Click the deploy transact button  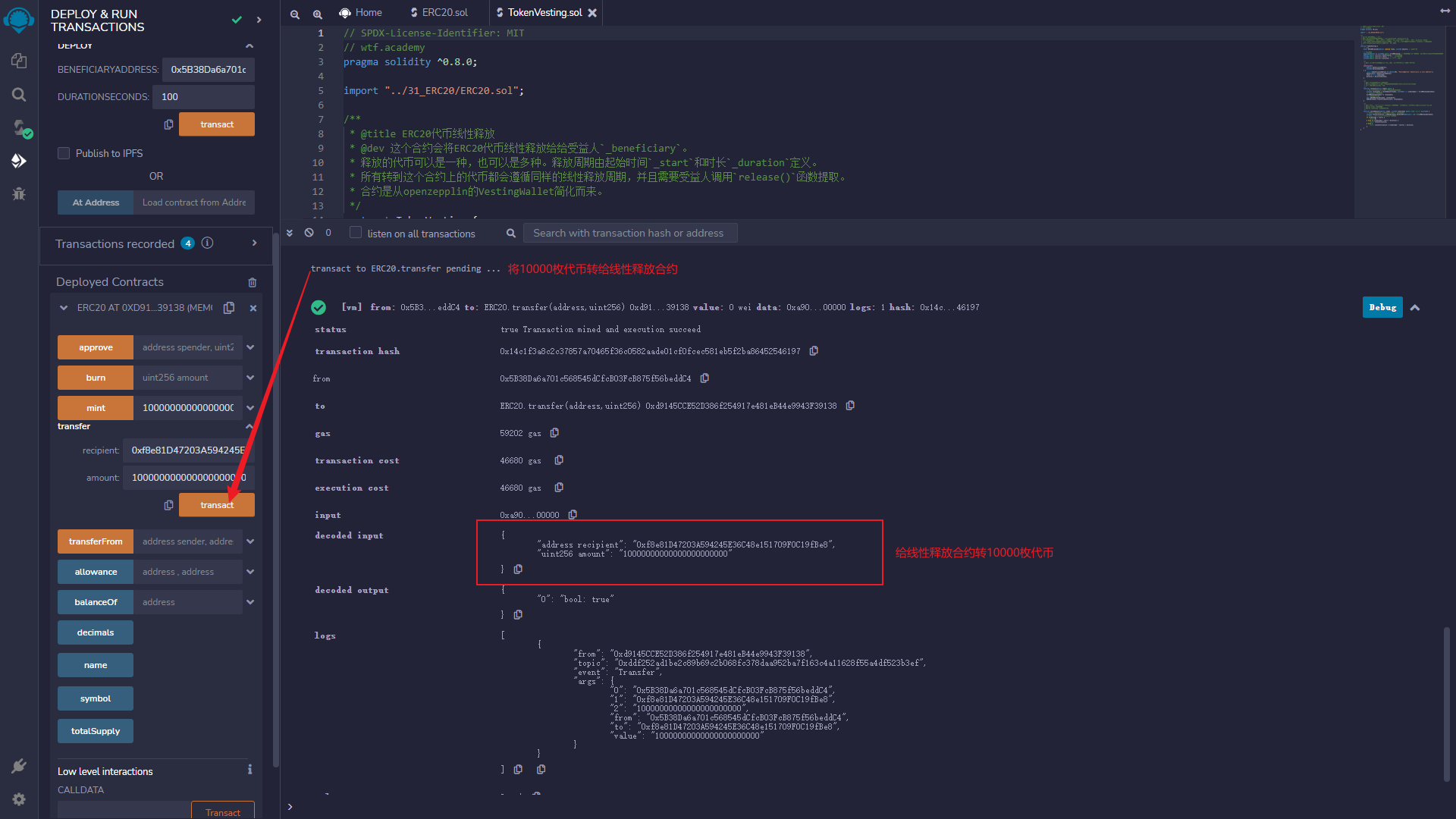point(217,124)
